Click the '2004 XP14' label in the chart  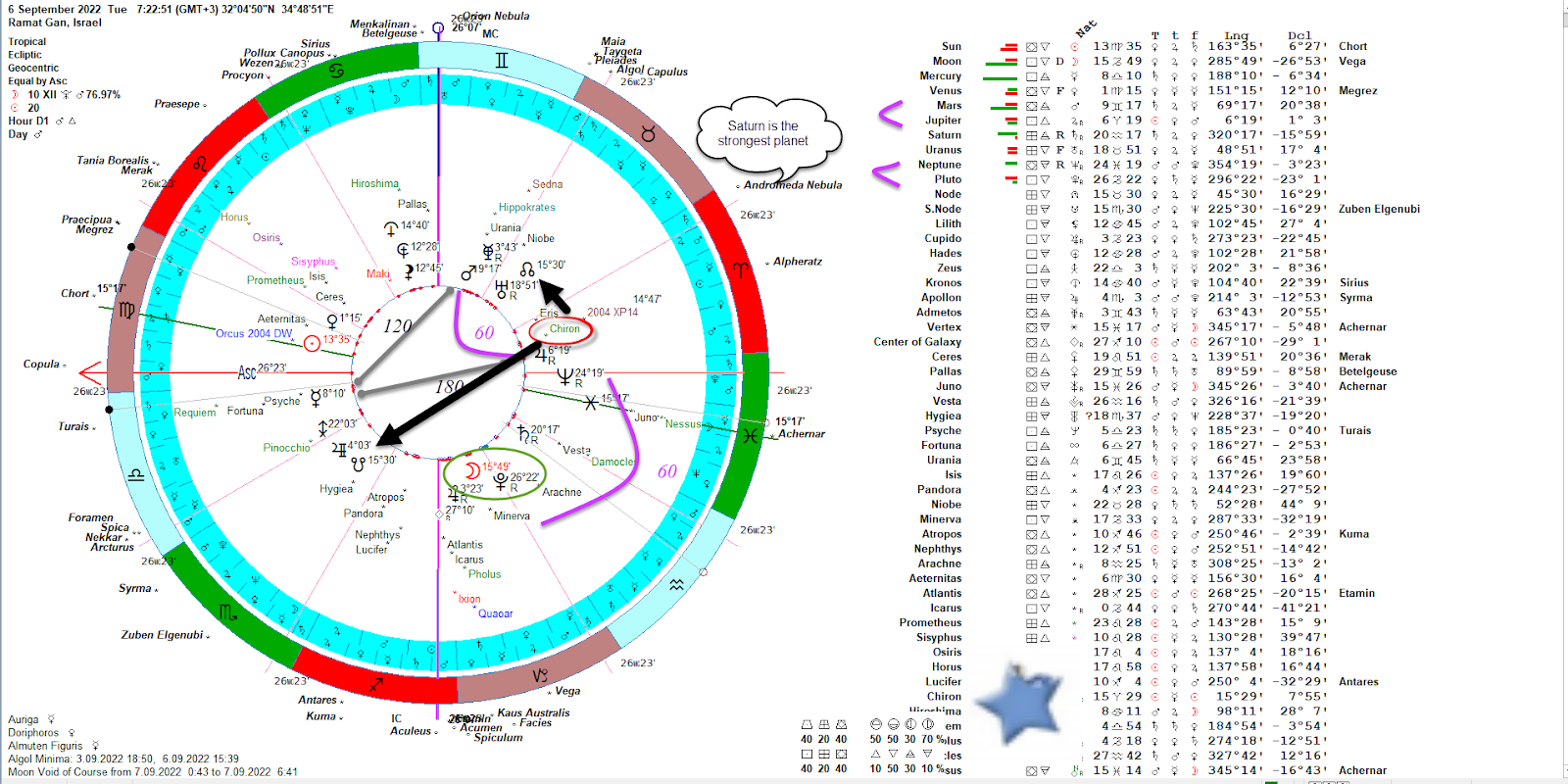[612, 312]
